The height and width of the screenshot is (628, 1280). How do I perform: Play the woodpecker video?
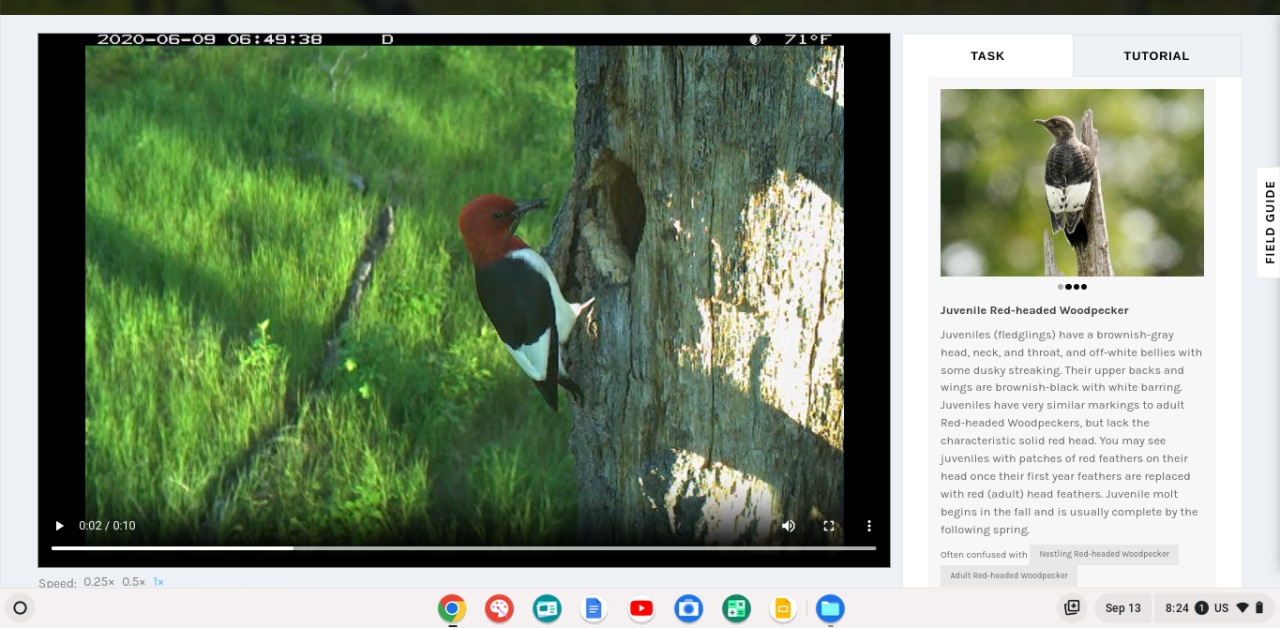pos(59,526)
